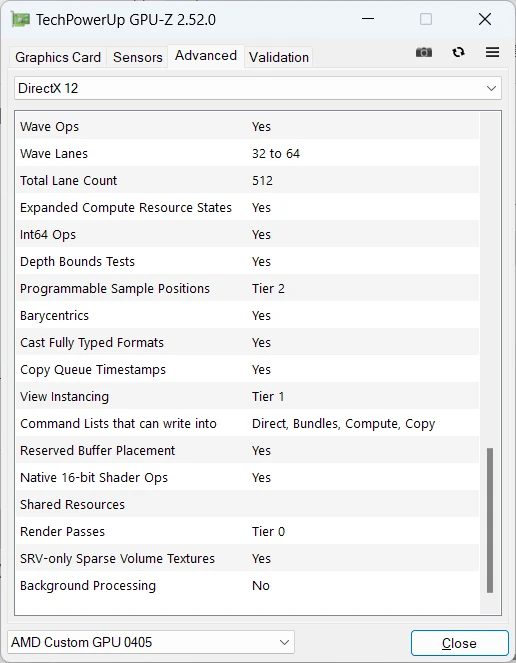Open the hamburger menu icon
Screen dimensions: 516x663
pos(492,52)
